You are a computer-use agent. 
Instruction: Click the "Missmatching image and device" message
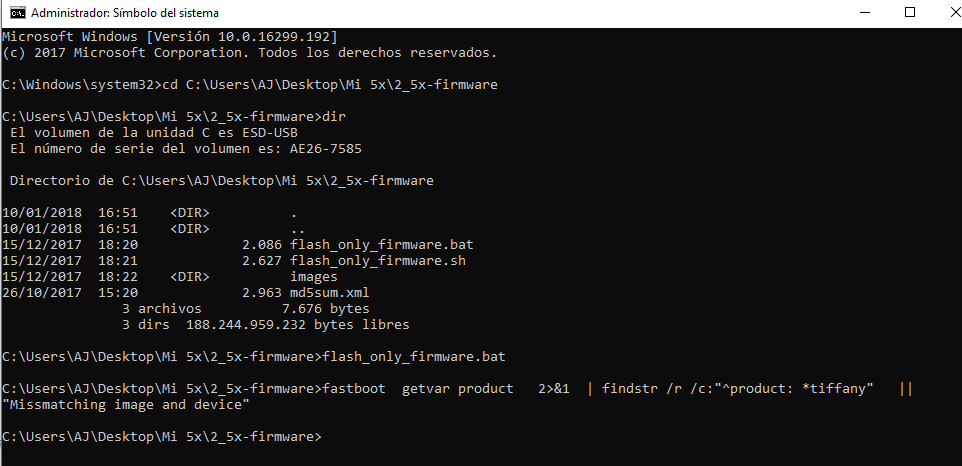[126, 404]
